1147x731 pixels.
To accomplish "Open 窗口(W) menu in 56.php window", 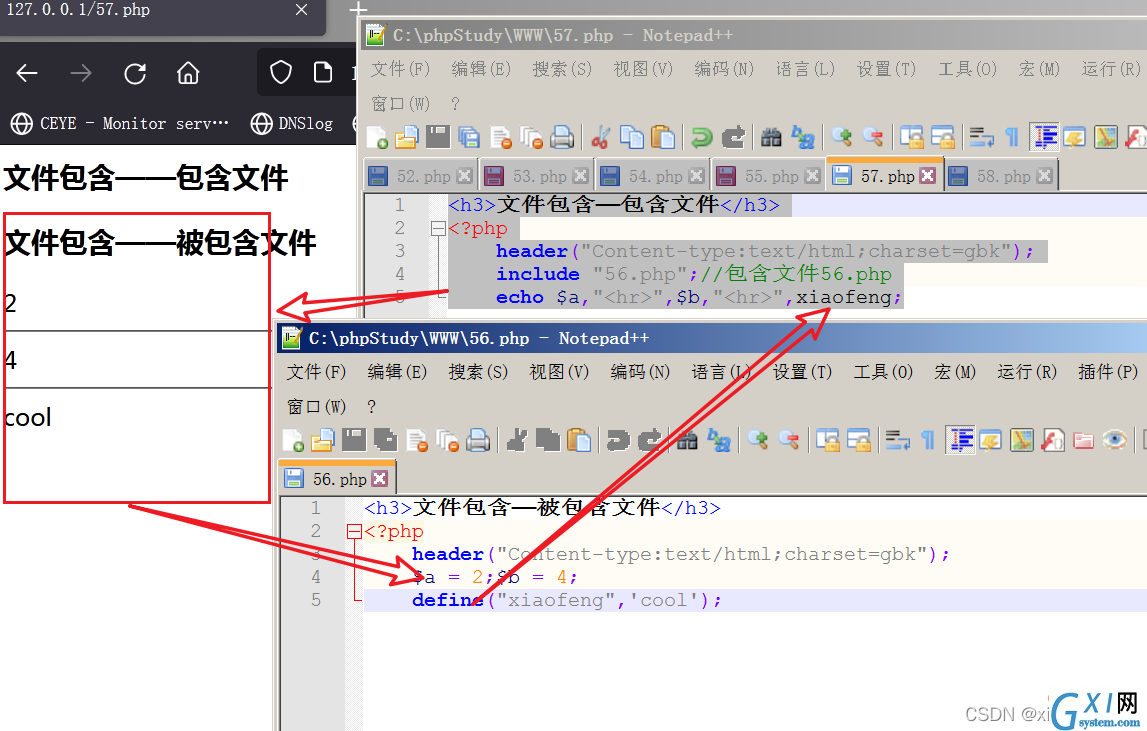I will [316, 406].
